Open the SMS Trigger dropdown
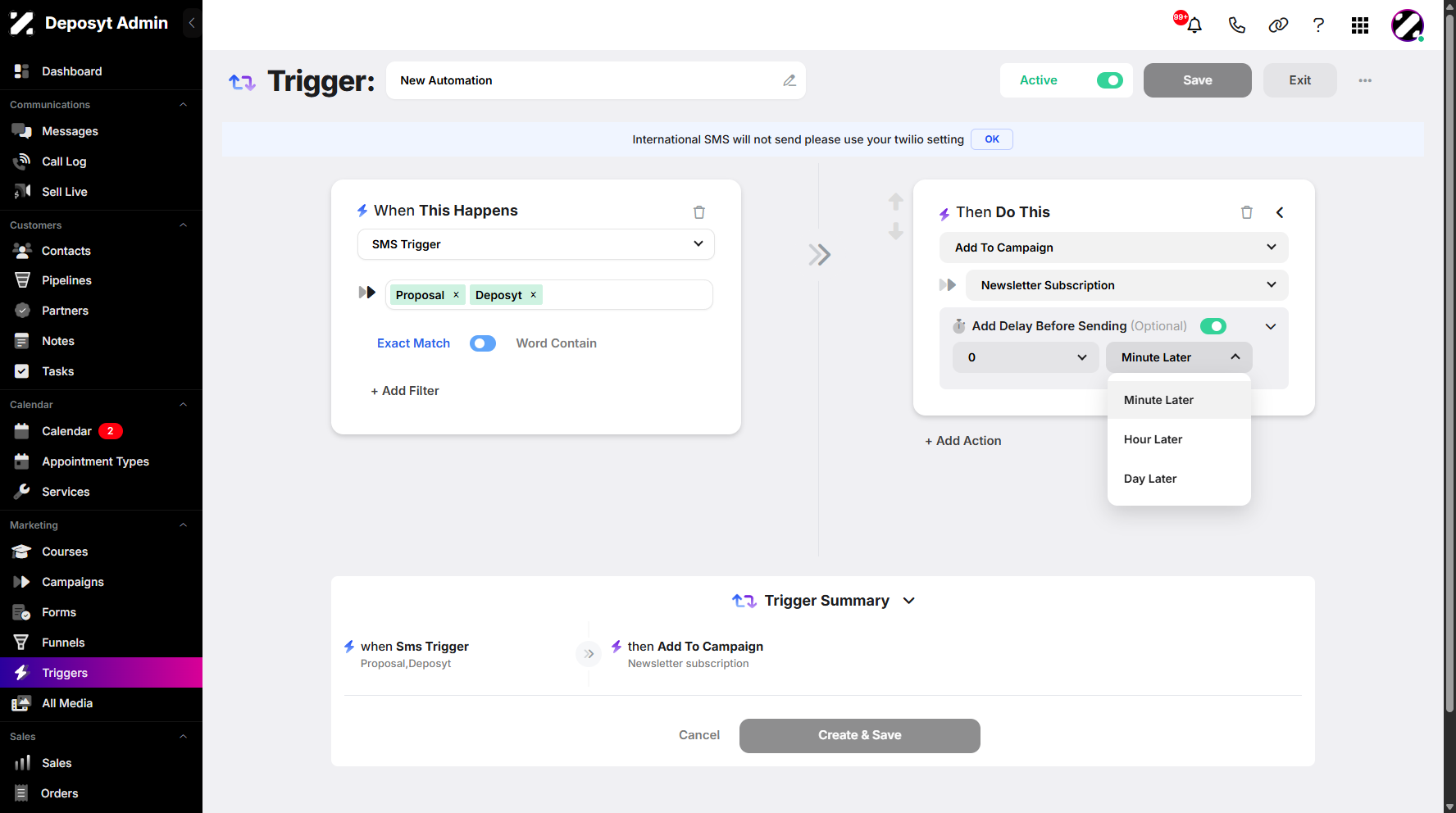 [536, 244]
